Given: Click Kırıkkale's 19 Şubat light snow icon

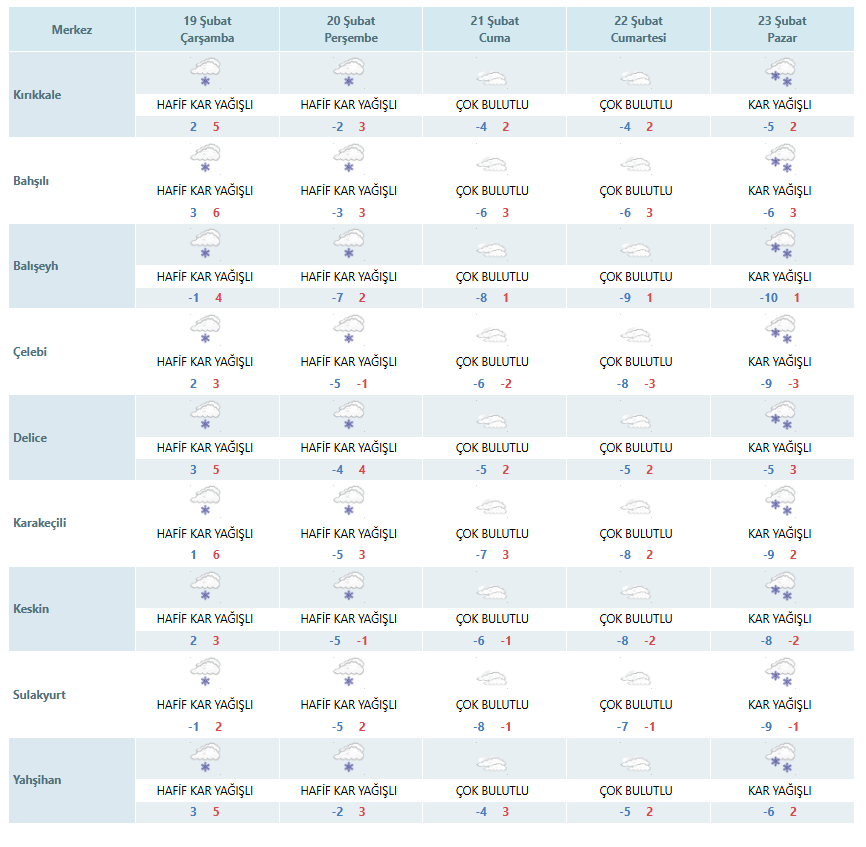Looking at the screenshot, I should point(206,75).
